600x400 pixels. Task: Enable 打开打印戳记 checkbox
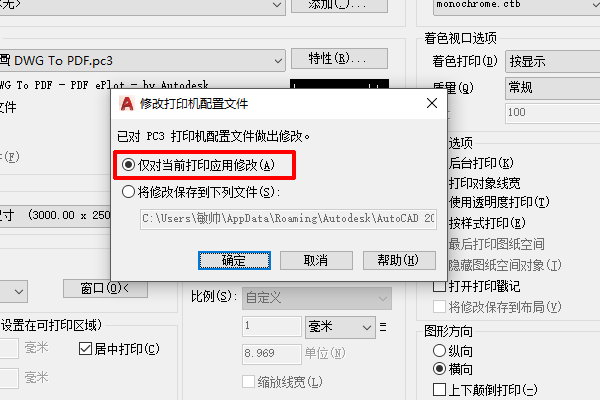[x=439, y=286]
